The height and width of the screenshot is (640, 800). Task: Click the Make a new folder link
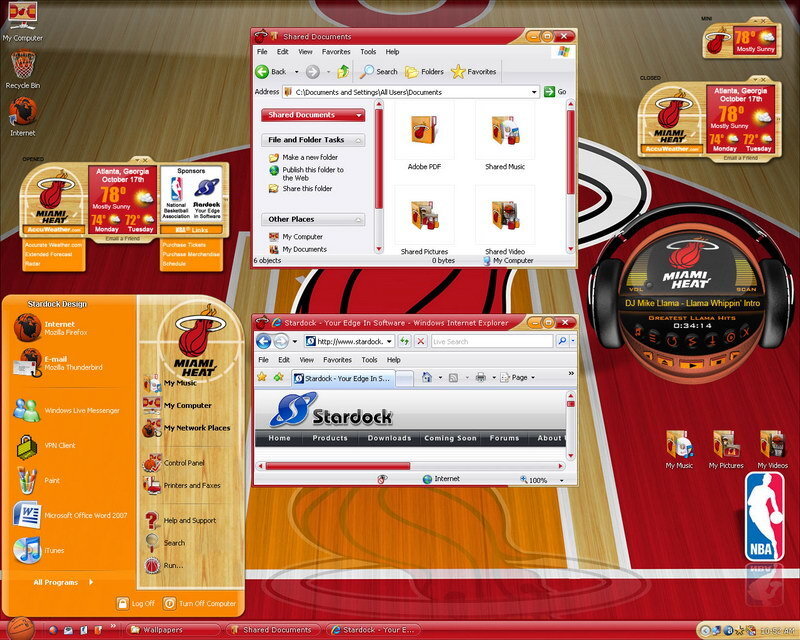310,158
